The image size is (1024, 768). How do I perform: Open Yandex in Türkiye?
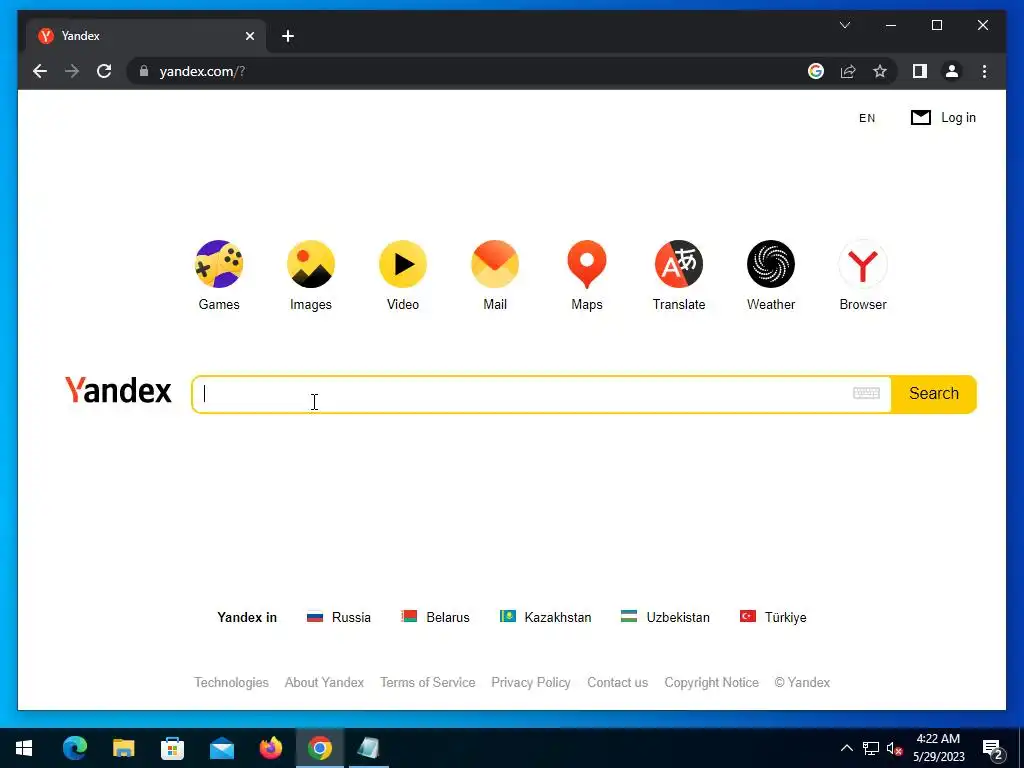tap(773, 617)
